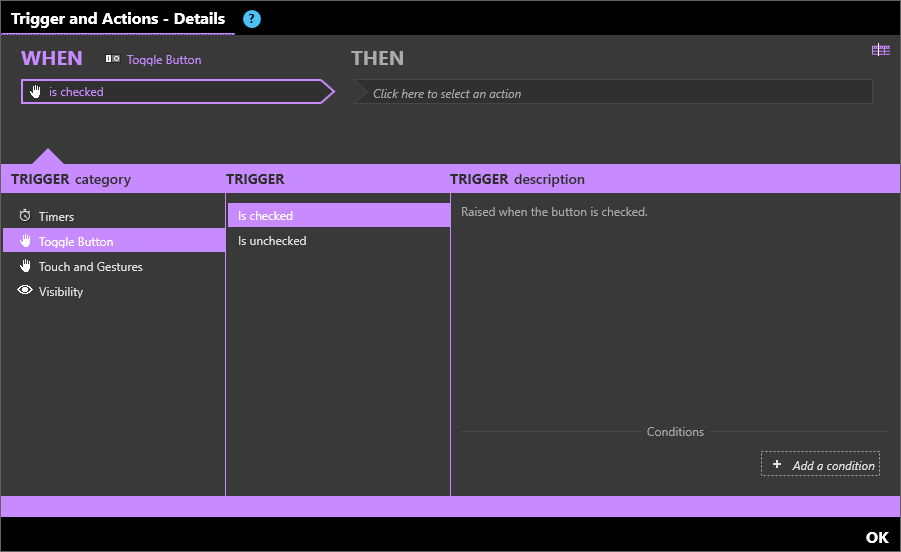Image resolution: width=901 pixels, height=552 pixels.
Task: Select the is checked trigger box under WHEN
Action: 178,92
